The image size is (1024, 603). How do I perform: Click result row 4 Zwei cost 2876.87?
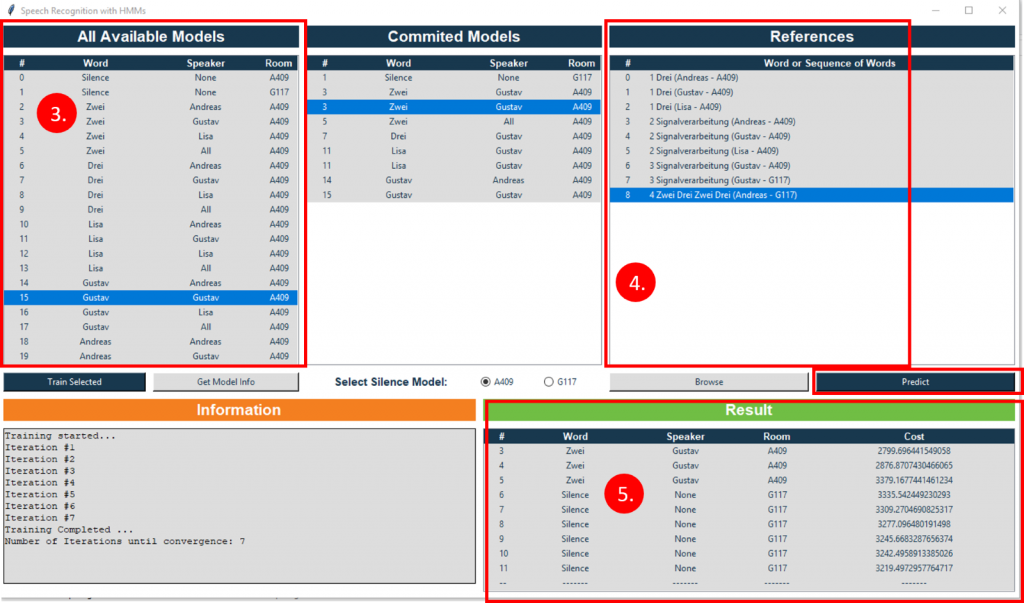coord(749,466)
